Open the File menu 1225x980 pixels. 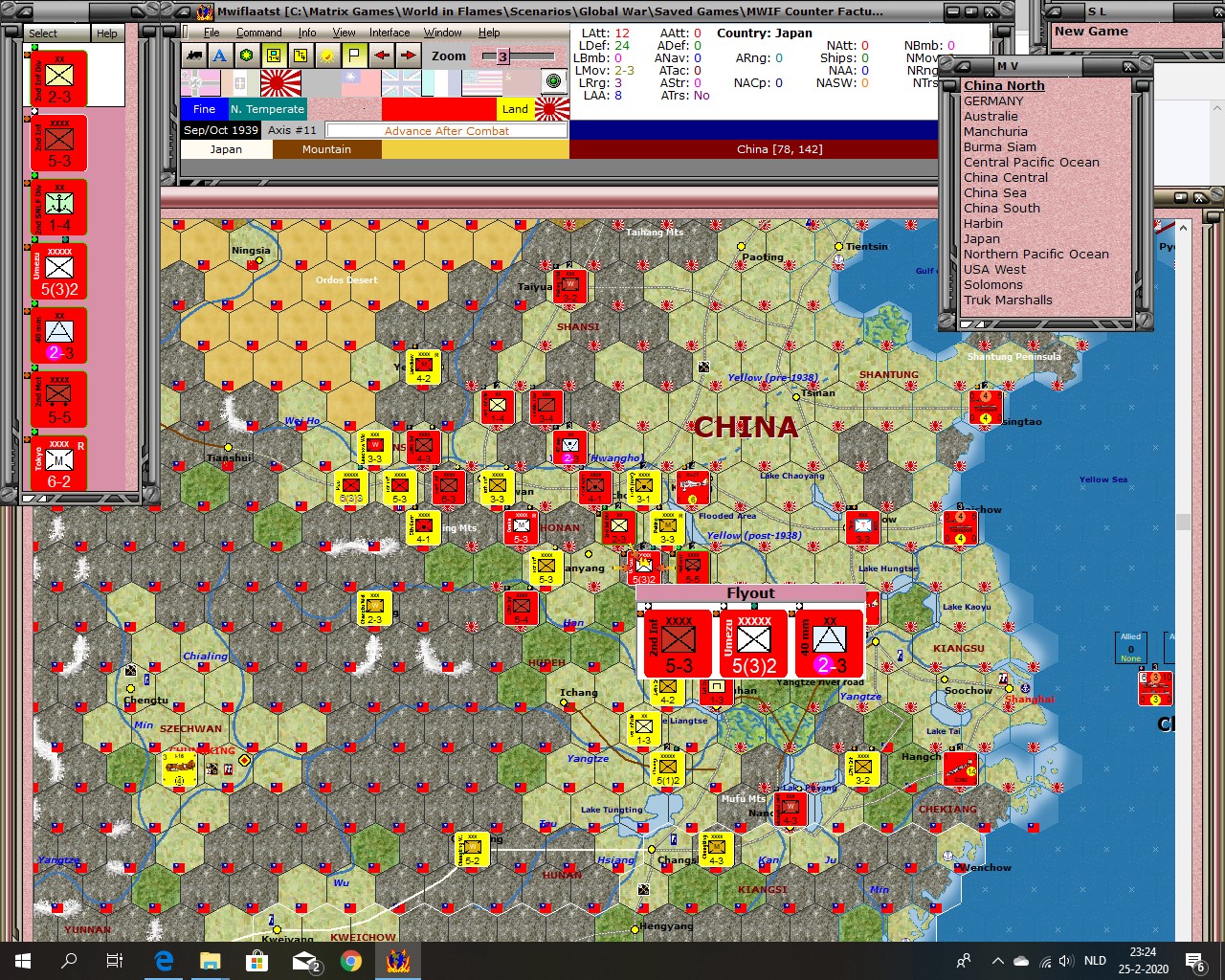pyautogui.click(x=212, y=33)
